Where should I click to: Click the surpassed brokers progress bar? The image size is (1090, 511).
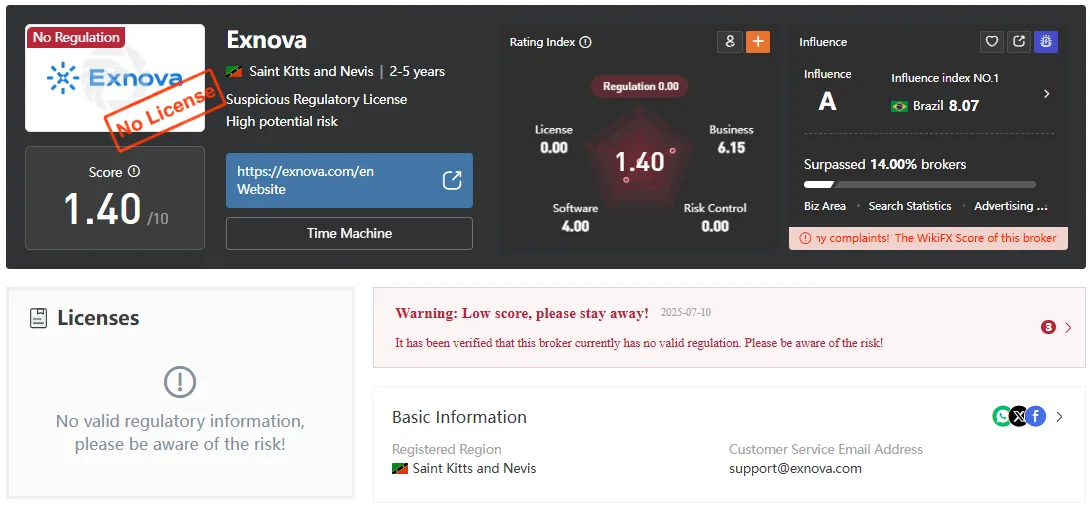(x=919, y=184)
